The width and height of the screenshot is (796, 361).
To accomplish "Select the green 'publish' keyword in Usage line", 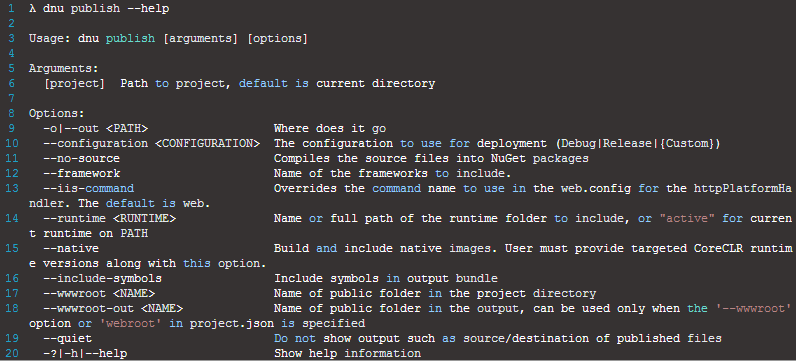I will pyautogui.click(x=130, y=39).
